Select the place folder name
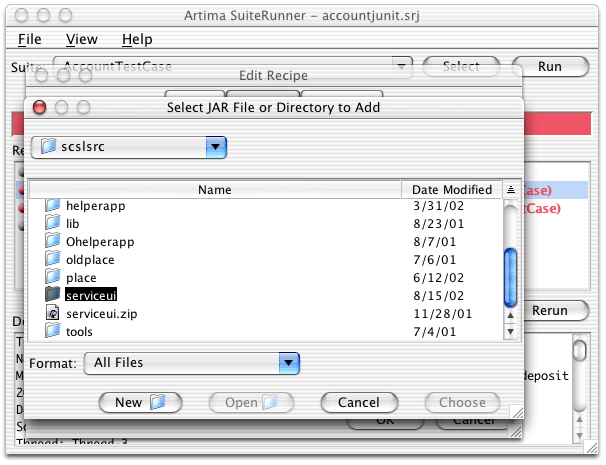The width and height of the screenshot is (606, 465). click(x=81, y=278)
